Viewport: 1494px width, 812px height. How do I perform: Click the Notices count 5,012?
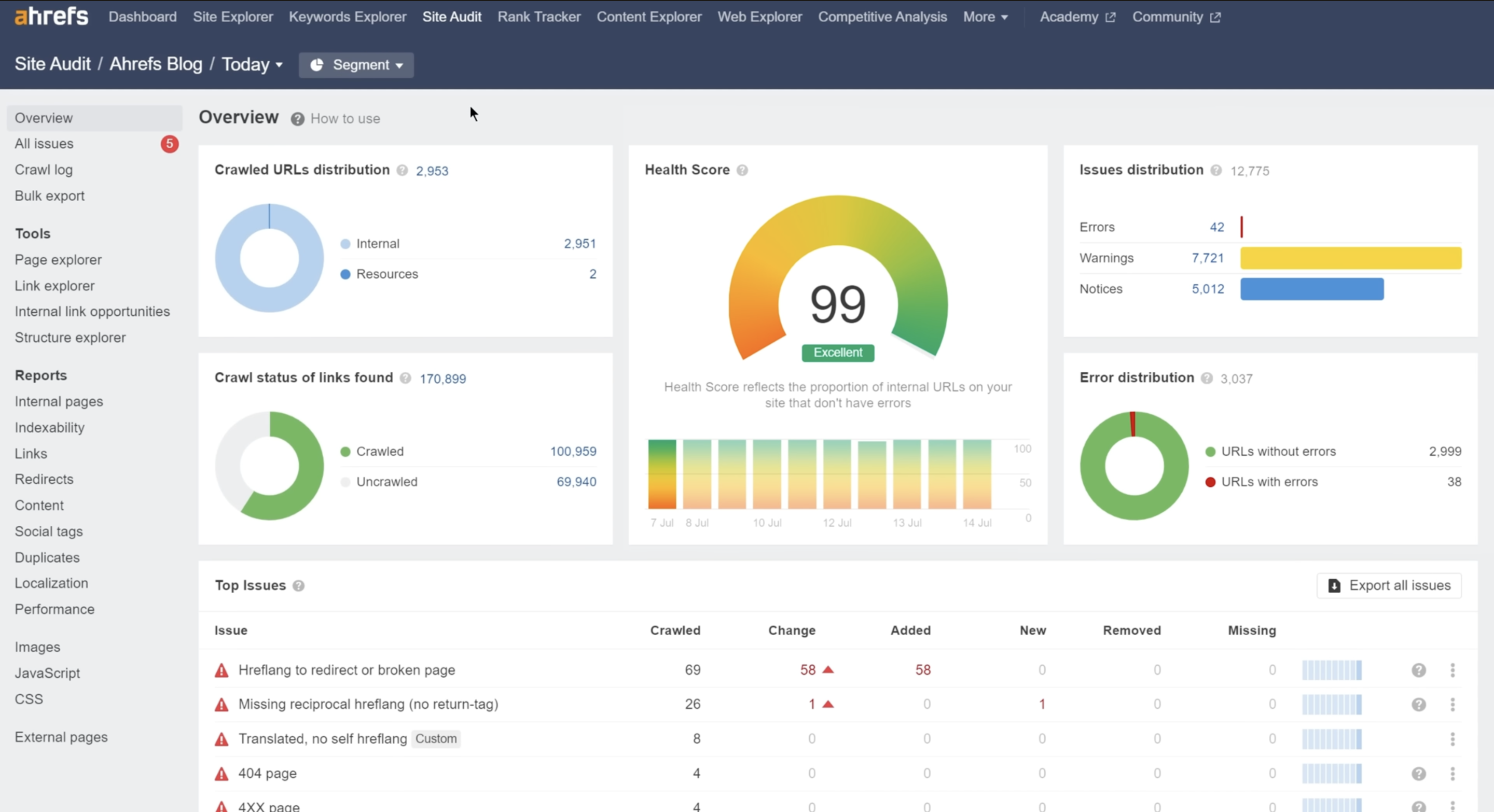(x=1208, y=289)
